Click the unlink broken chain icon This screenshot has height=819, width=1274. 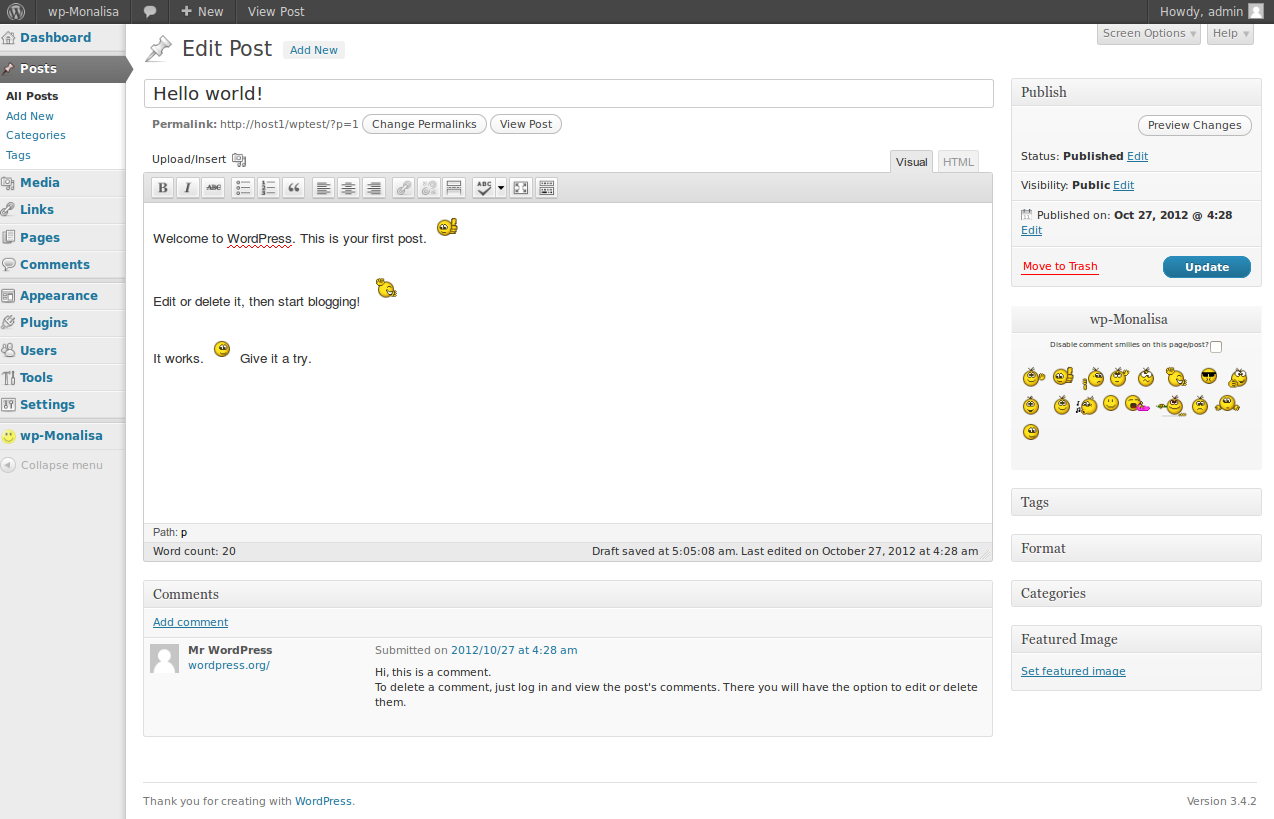pos(428,188)
